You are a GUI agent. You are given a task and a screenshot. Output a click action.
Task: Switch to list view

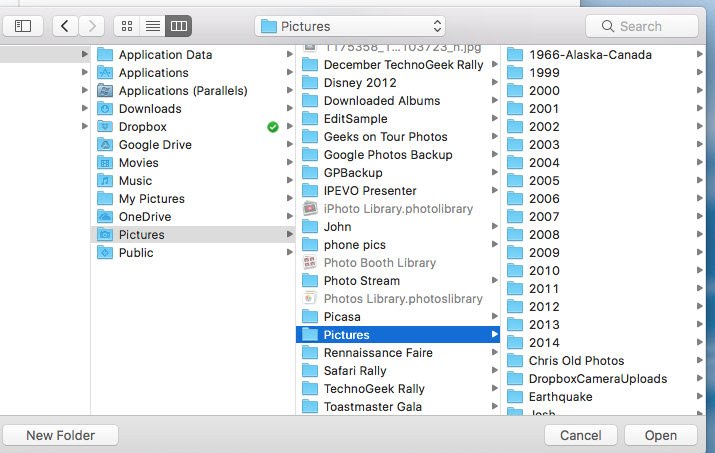pyautogui.click(x=153, y=26)
